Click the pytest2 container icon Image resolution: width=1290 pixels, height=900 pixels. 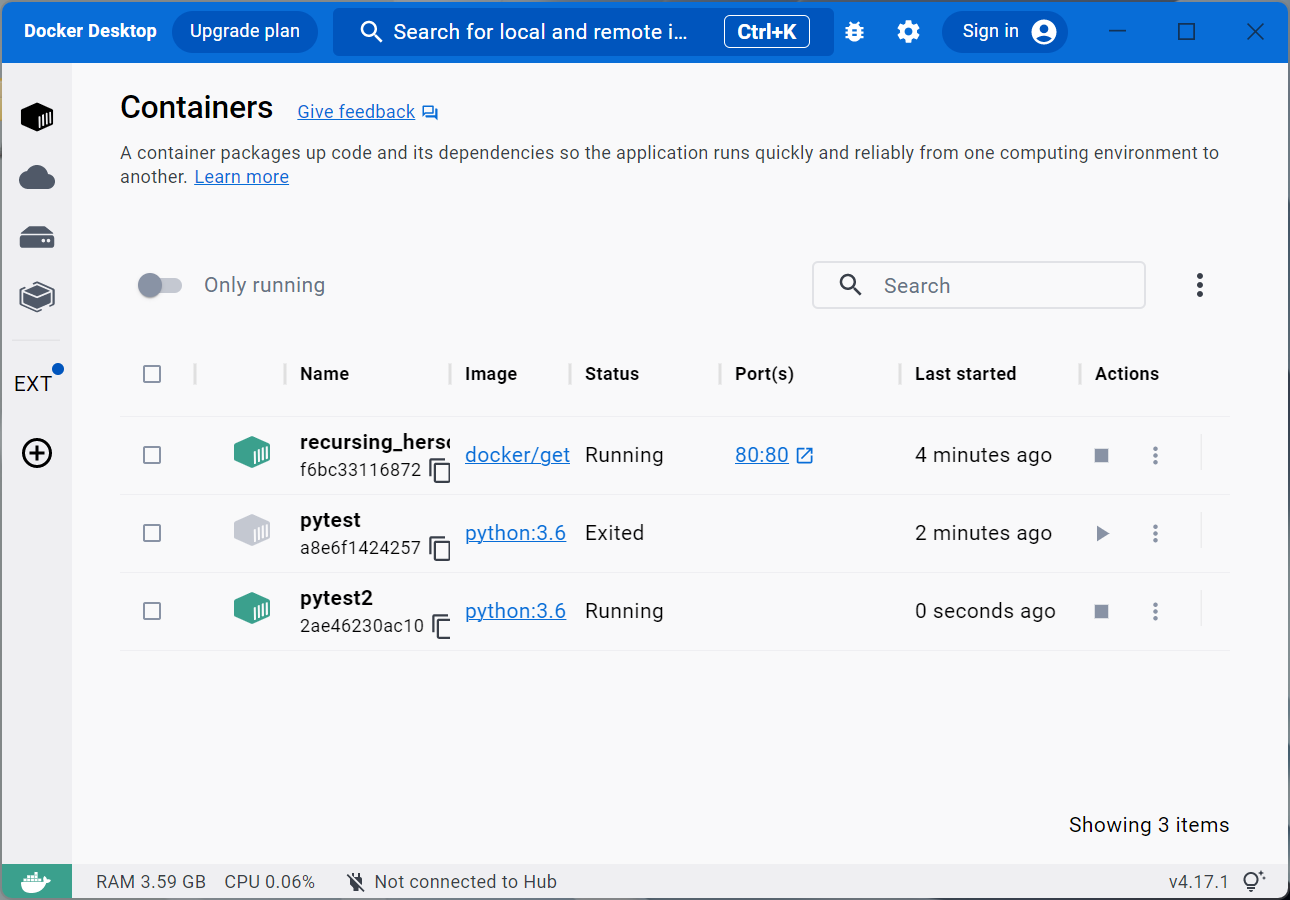[252, 608]
